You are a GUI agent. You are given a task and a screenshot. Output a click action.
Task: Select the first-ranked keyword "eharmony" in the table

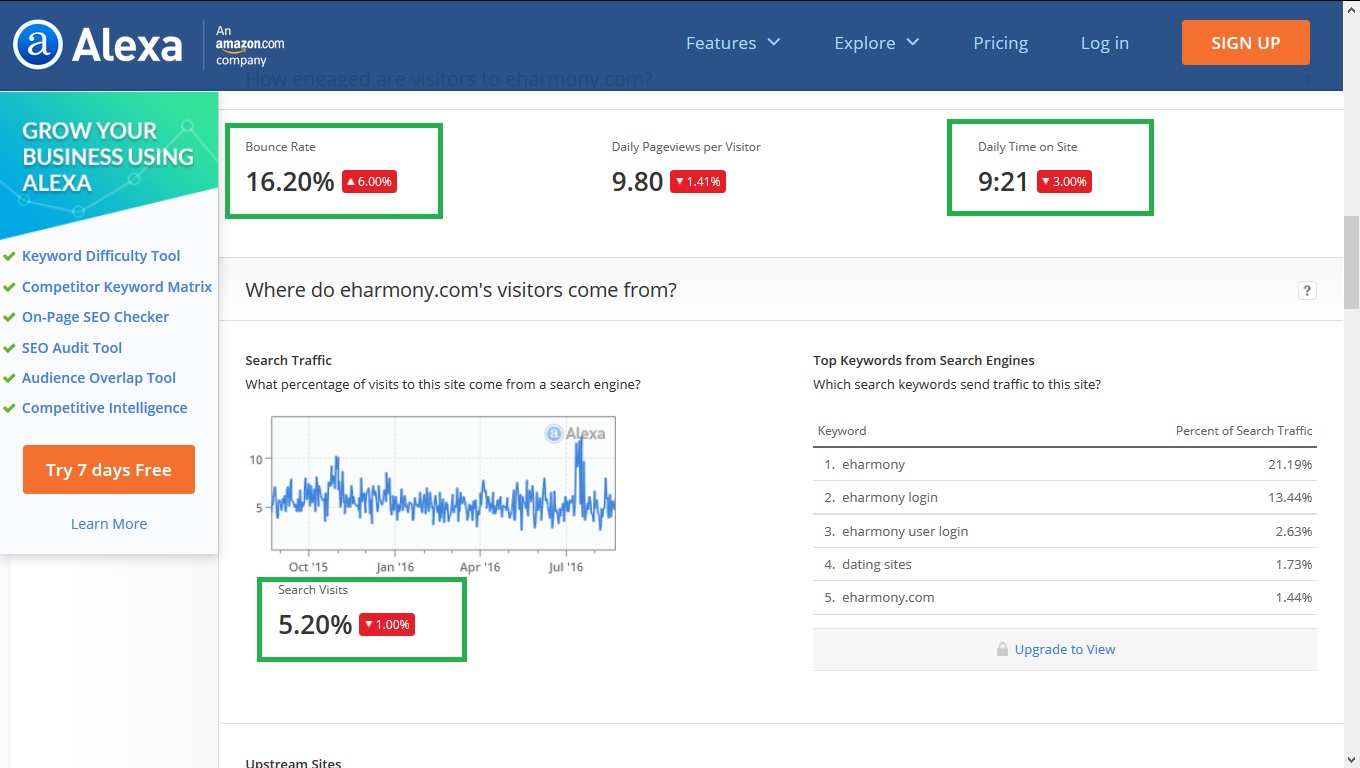point(874,464)
